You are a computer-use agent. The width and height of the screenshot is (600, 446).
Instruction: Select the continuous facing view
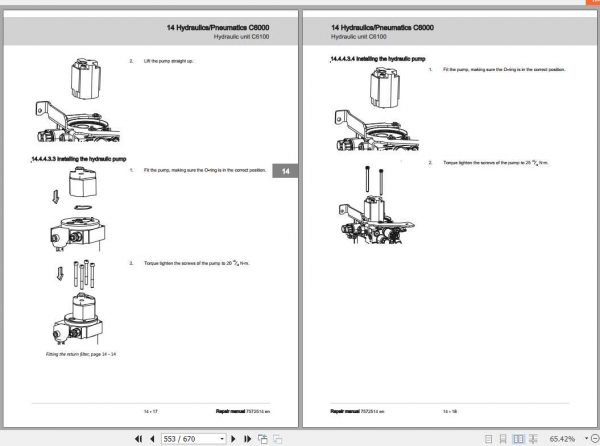[x=533, y=439]
